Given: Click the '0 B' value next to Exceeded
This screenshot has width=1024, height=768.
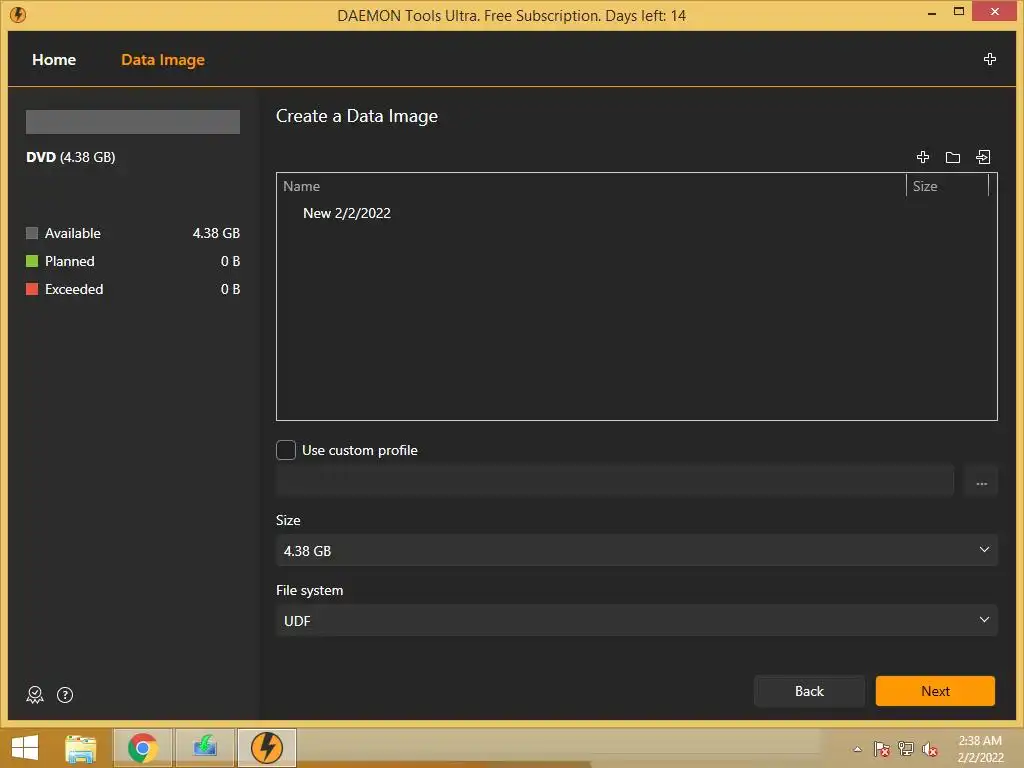Looking at the screenshot, I should pyautogui.click(x=231, y=289).
